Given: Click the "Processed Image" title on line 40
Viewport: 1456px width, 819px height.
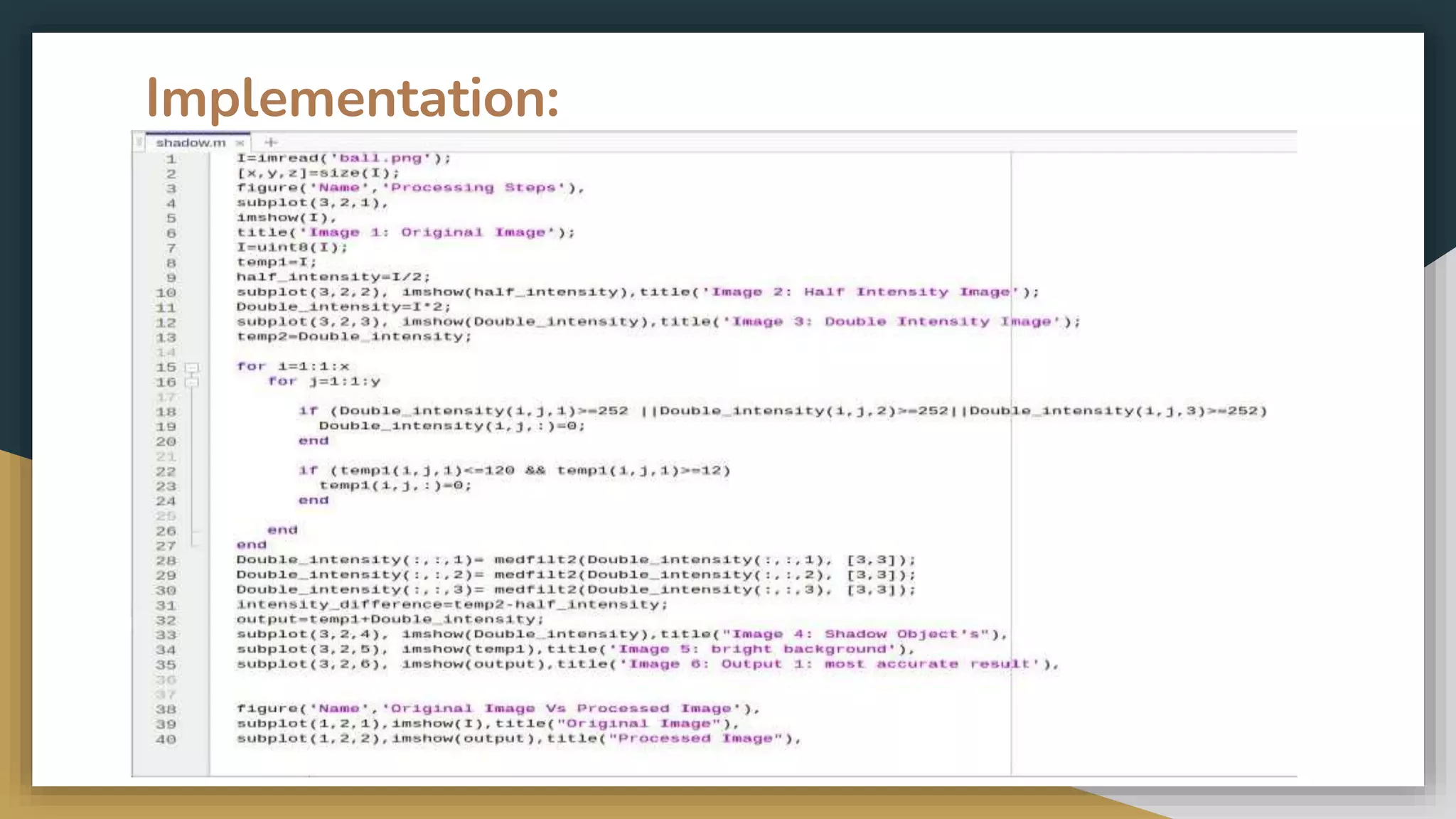Looking at the screenshot, I should pyautogui.click(x=696, y=739).
